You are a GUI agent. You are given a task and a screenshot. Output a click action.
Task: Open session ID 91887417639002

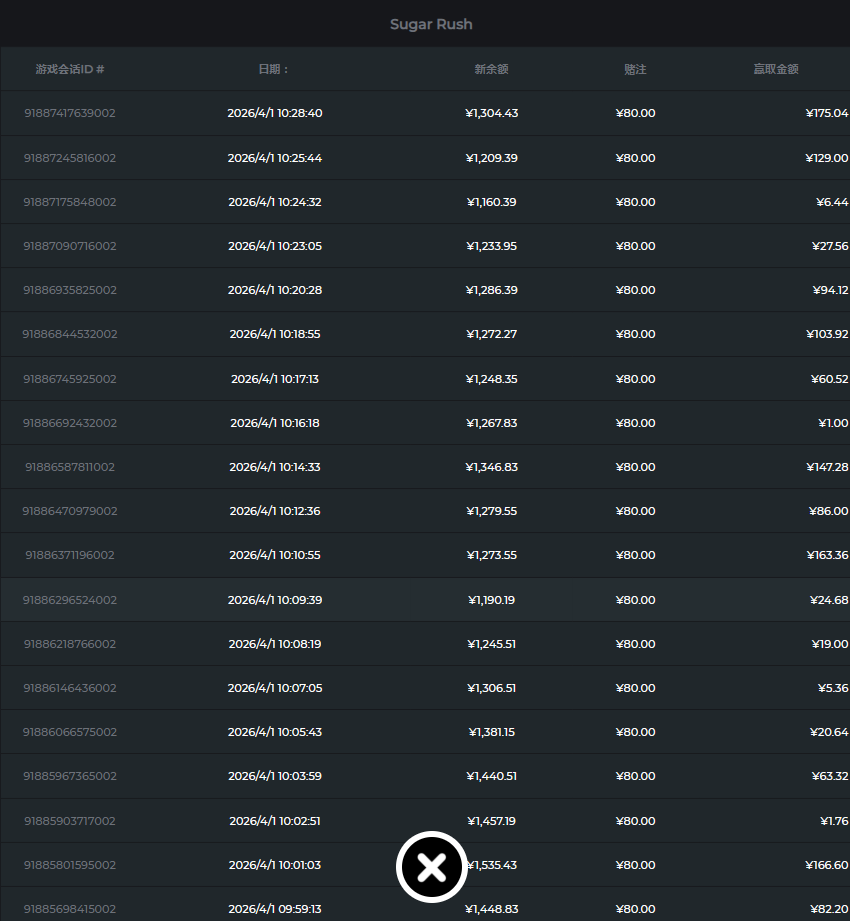(x=70, y=113)
